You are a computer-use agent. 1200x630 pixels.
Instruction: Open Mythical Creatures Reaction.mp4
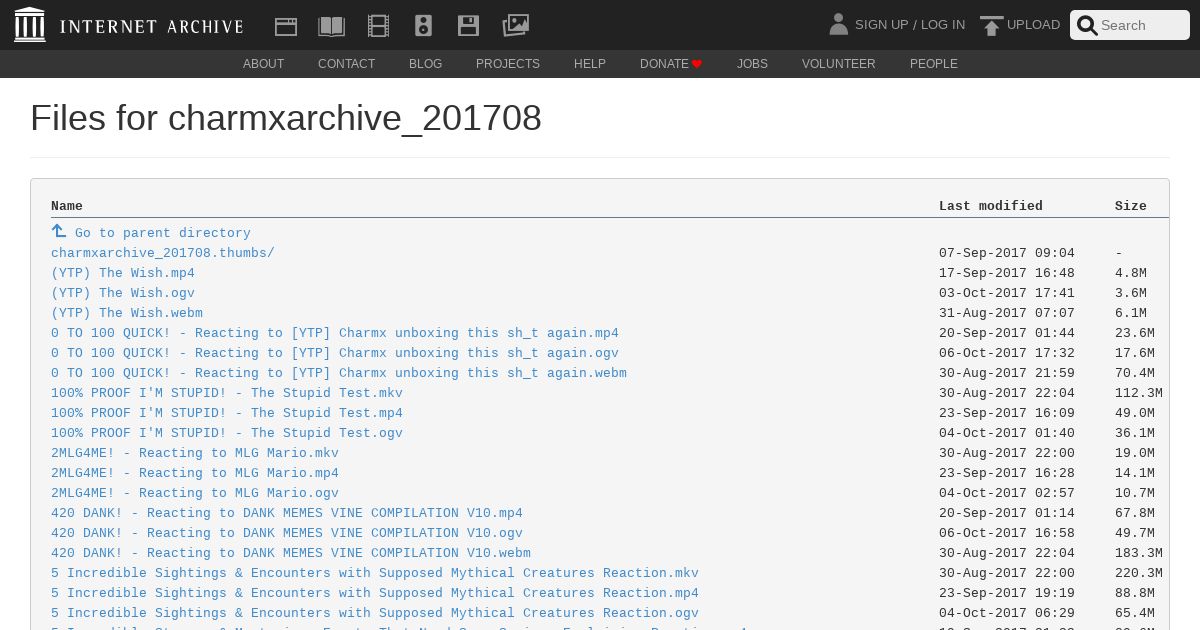(x=375, y=593)
